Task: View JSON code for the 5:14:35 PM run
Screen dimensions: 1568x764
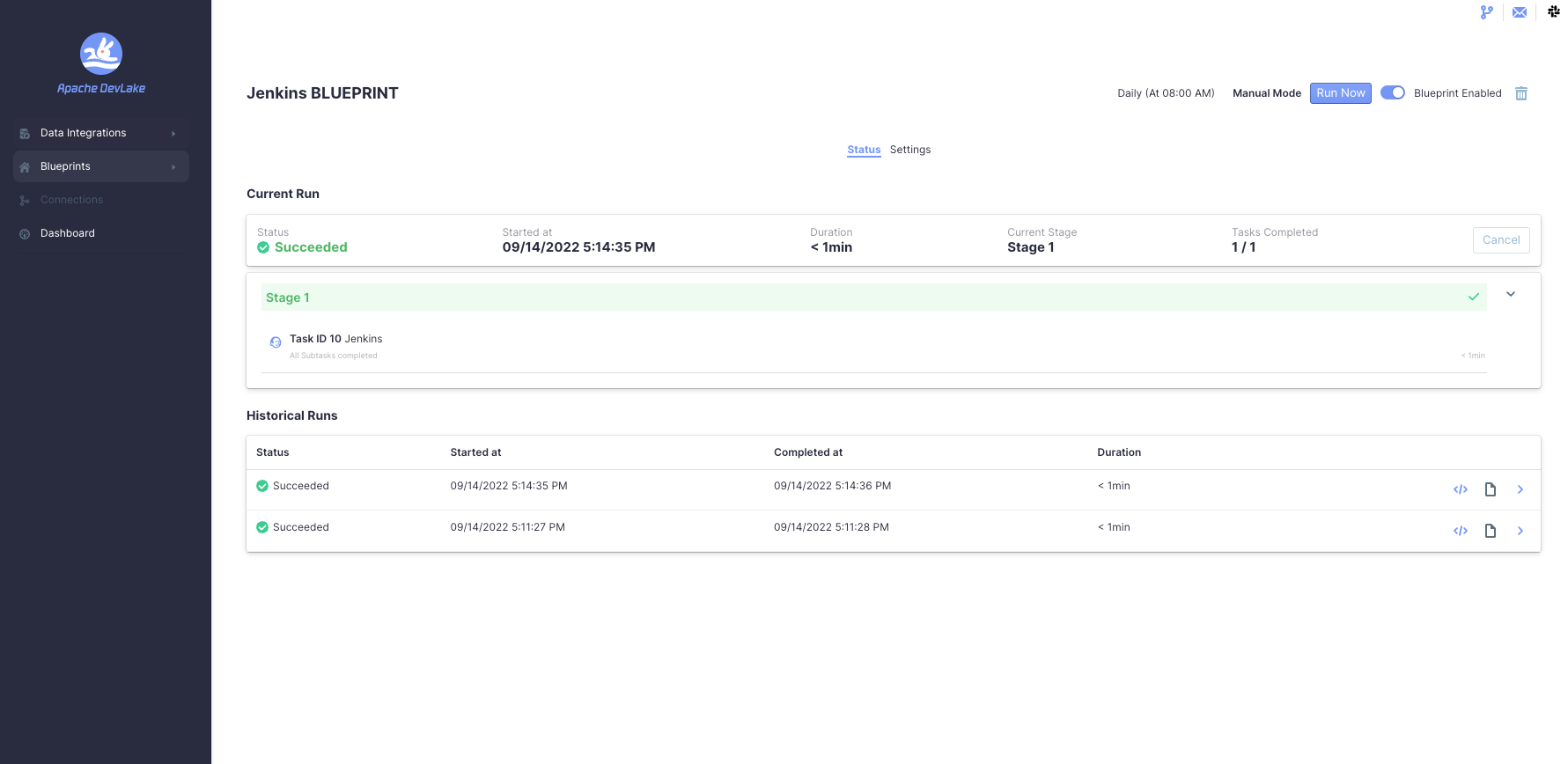Action: 1461,489
